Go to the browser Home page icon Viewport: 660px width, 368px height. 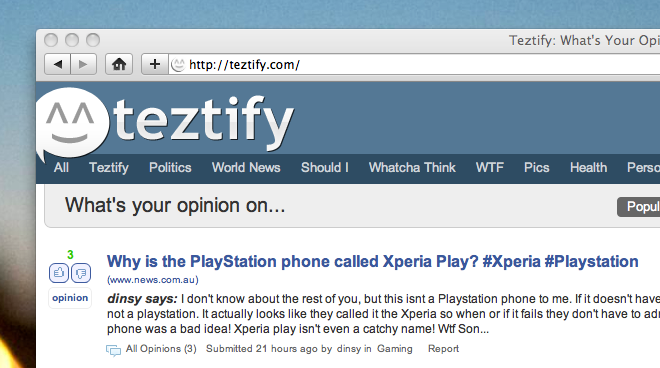pos(119,64)
